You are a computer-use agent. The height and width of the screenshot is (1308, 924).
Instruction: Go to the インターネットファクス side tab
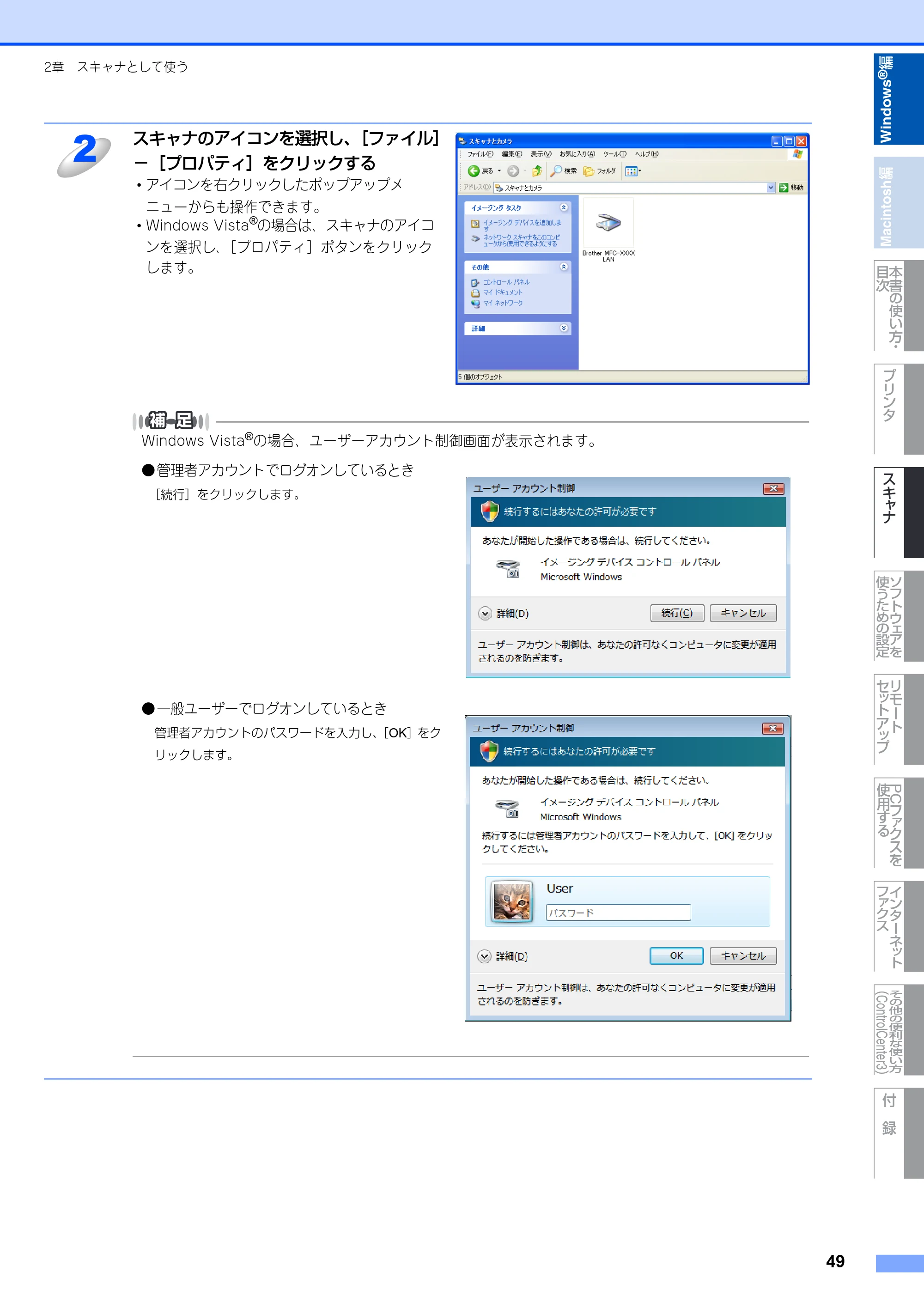899,926
